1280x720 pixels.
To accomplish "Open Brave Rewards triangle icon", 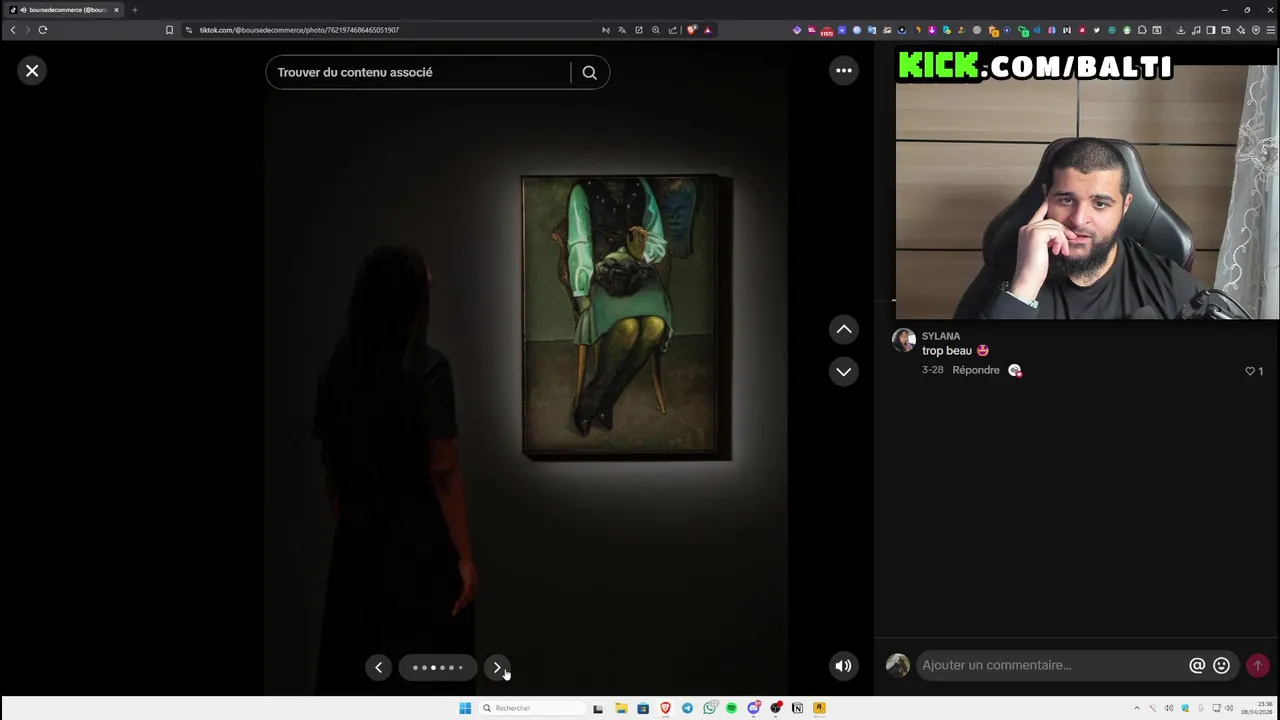I will click(707, 30).
